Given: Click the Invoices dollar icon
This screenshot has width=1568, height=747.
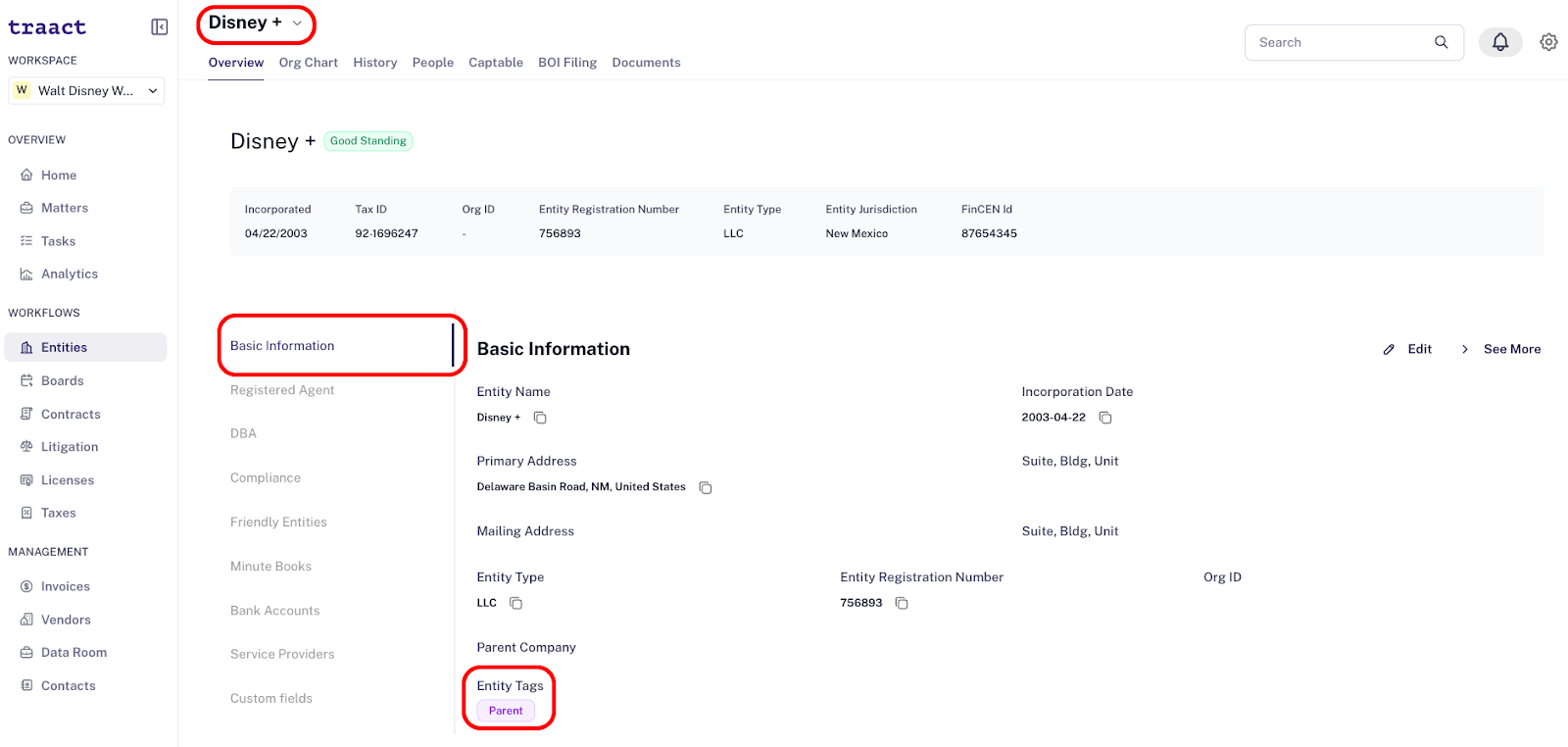Looking at the screenshot, I should point(26,586).
